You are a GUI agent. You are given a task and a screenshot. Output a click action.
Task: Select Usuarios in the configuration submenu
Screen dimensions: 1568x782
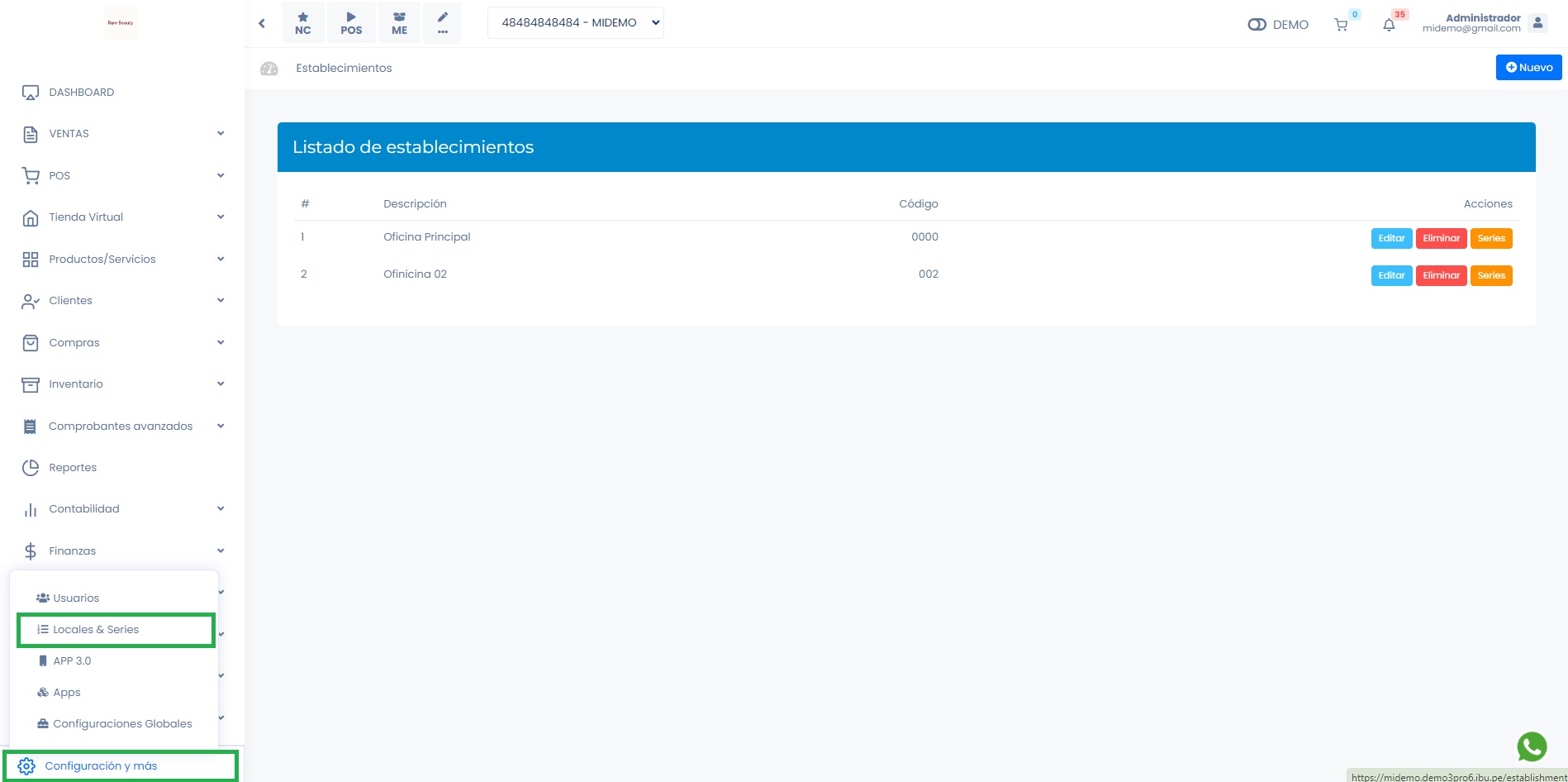tap(76, 598)
